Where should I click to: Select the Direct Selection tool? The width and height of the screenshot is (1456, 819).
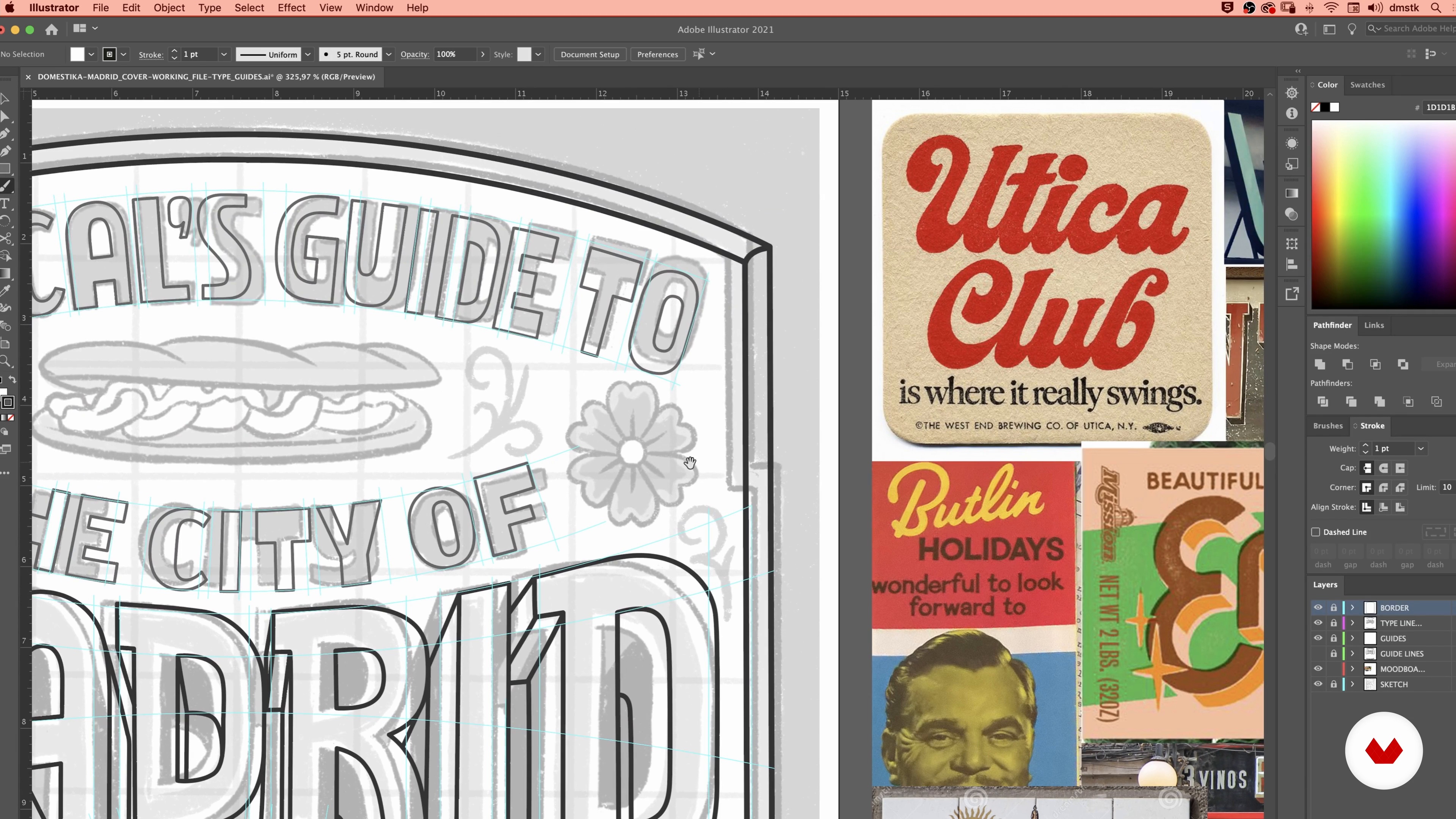[5, 117]
